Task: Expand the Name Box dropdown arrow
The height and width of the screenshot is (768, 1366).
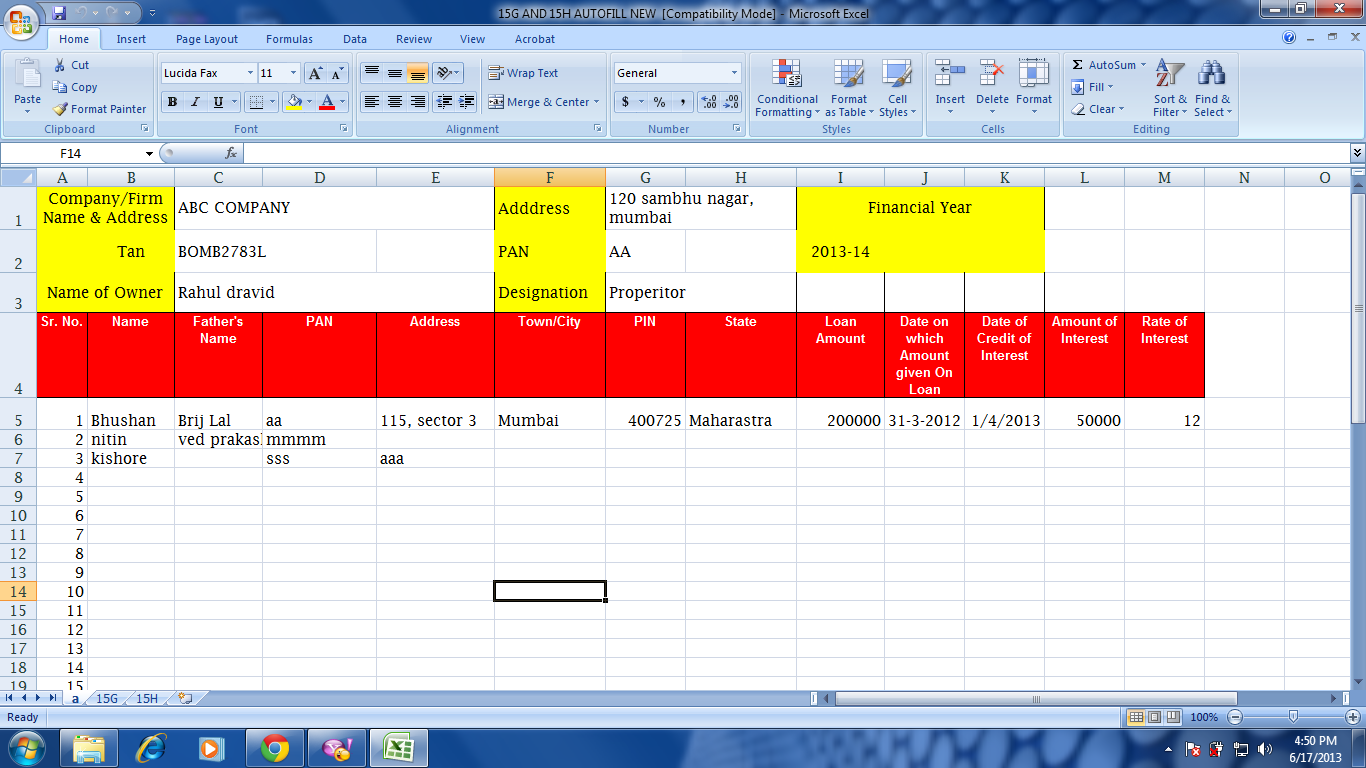Action: pos(150,153)
